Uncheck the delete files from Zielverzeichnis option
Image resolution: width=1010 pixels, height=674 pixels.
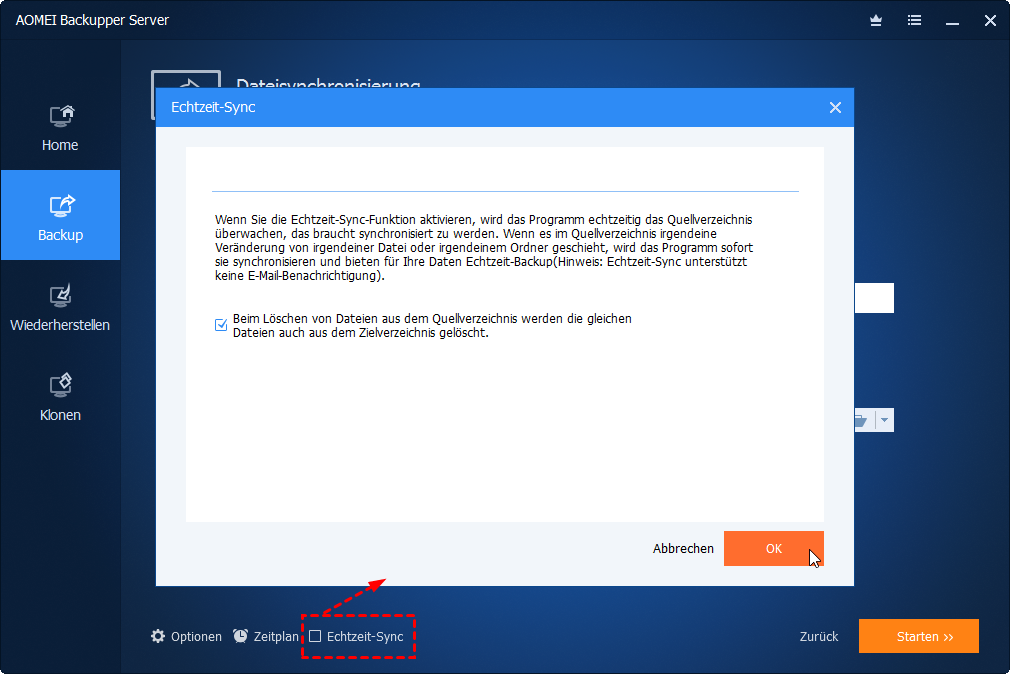[x=221, y=325]
